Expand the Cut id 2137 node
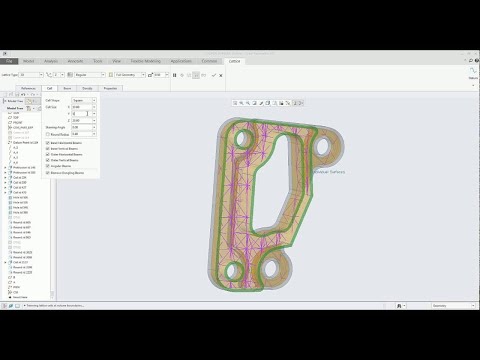Image resolution: width=480 pixels, height=360 pixels. (x=5, y=263)
